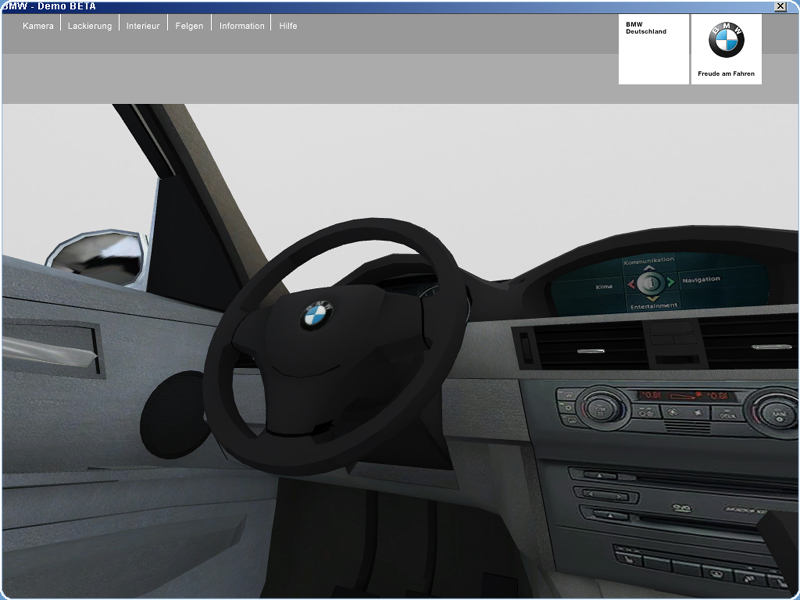Click the lower eject button on the radio
Screen dimensions: 800x600
[609, 515]
